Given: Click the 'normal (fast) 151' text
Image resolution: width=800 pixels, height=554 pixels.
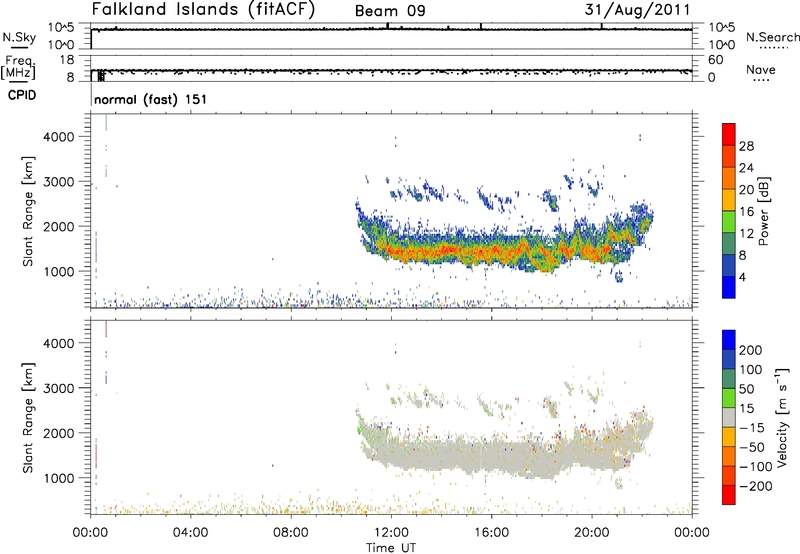Looking at the screenshot, I should (x=151, y=99).
